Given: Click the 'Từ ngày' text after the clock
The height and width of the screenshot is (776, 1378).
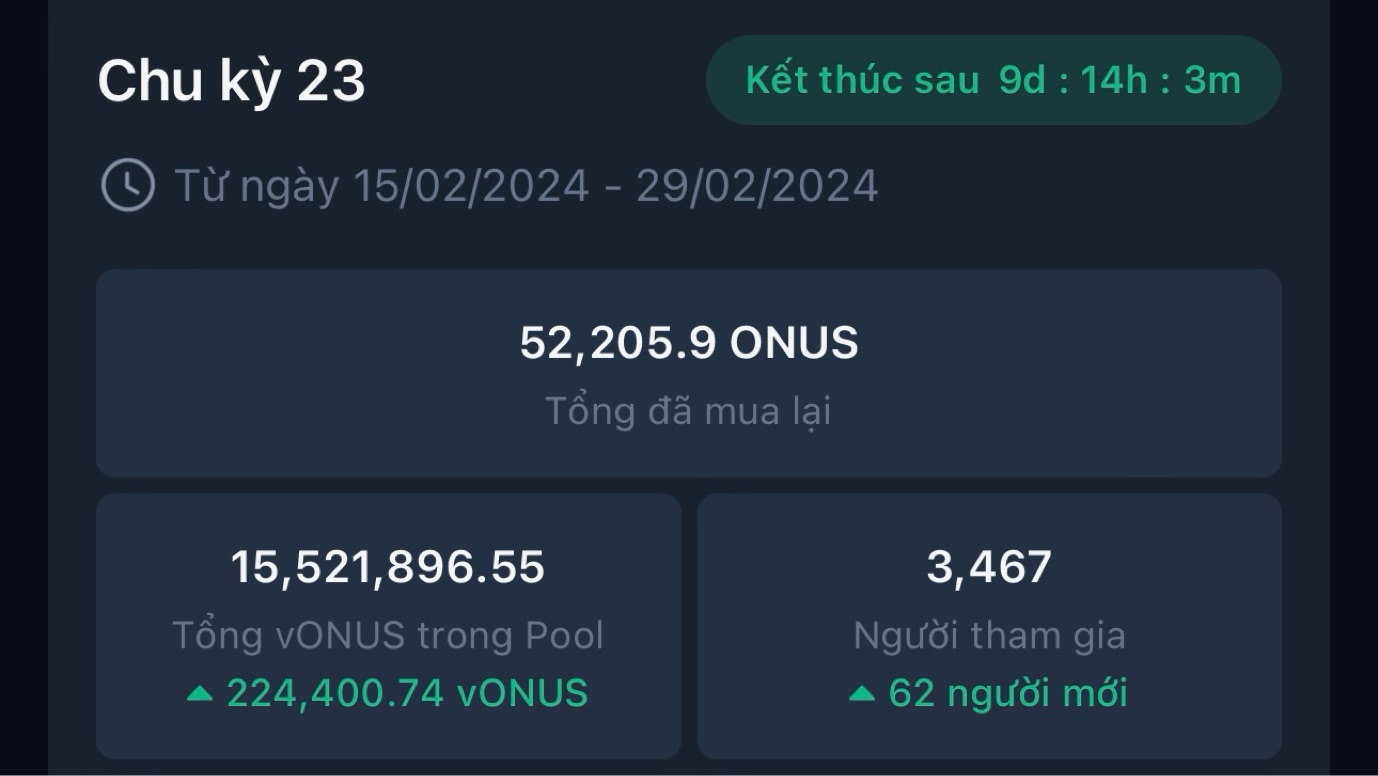Looking at the screenshot, I should (256, 186).
